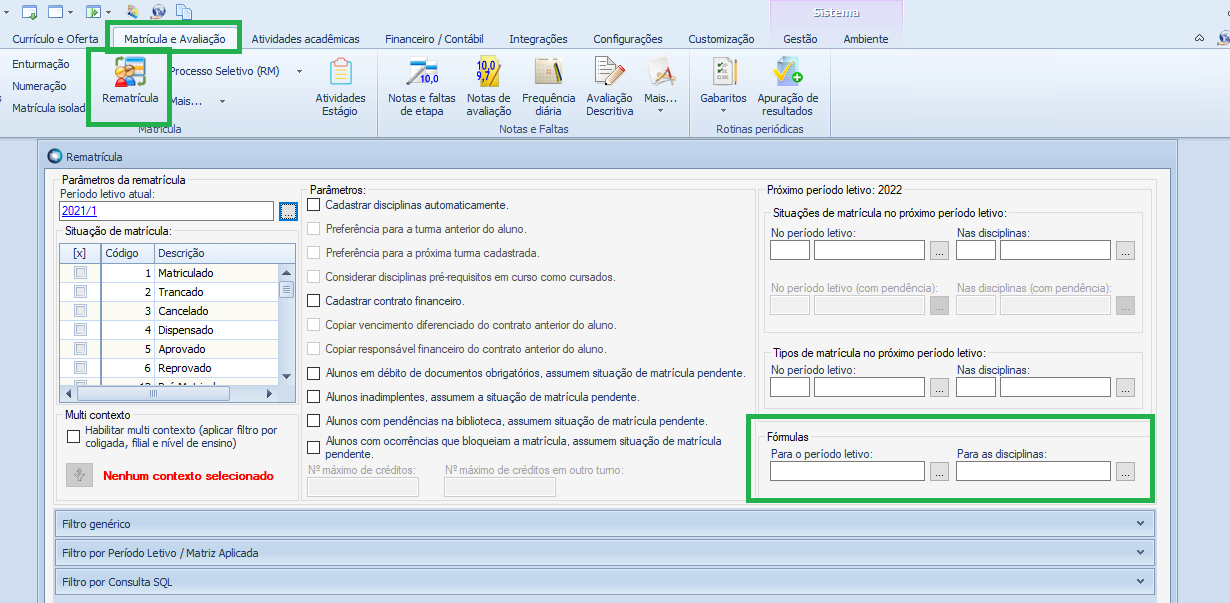Open Atividades Estágio
The height and width of the screenshot is (603, 1230).
(340, 87)
